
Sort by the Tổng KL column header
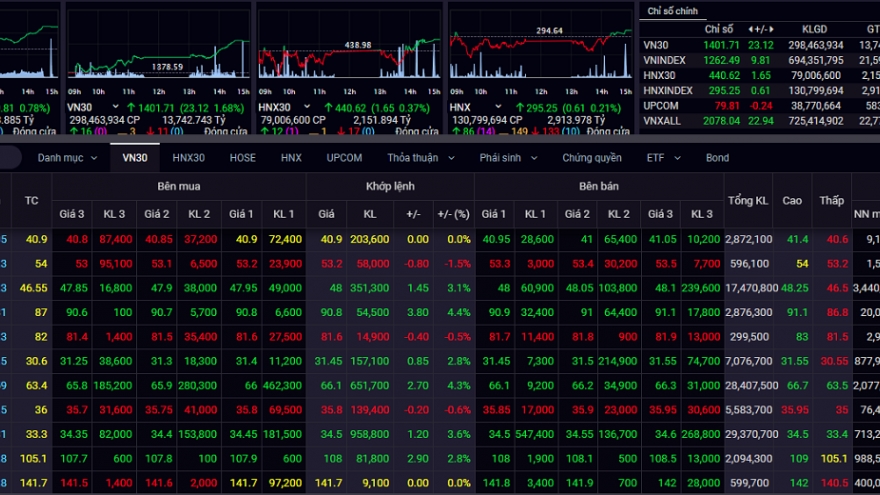748,200
